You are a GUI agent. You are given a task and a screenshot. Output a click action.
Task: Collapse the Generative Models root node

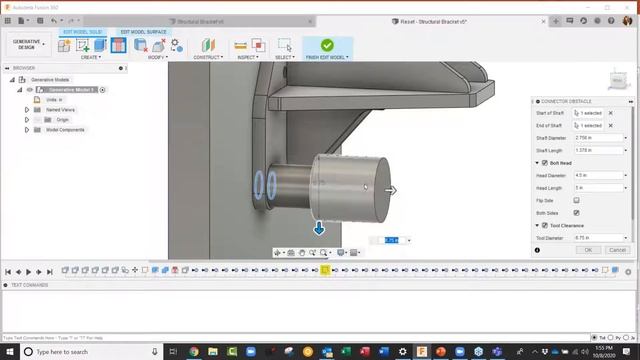click(x=12, y=80)
